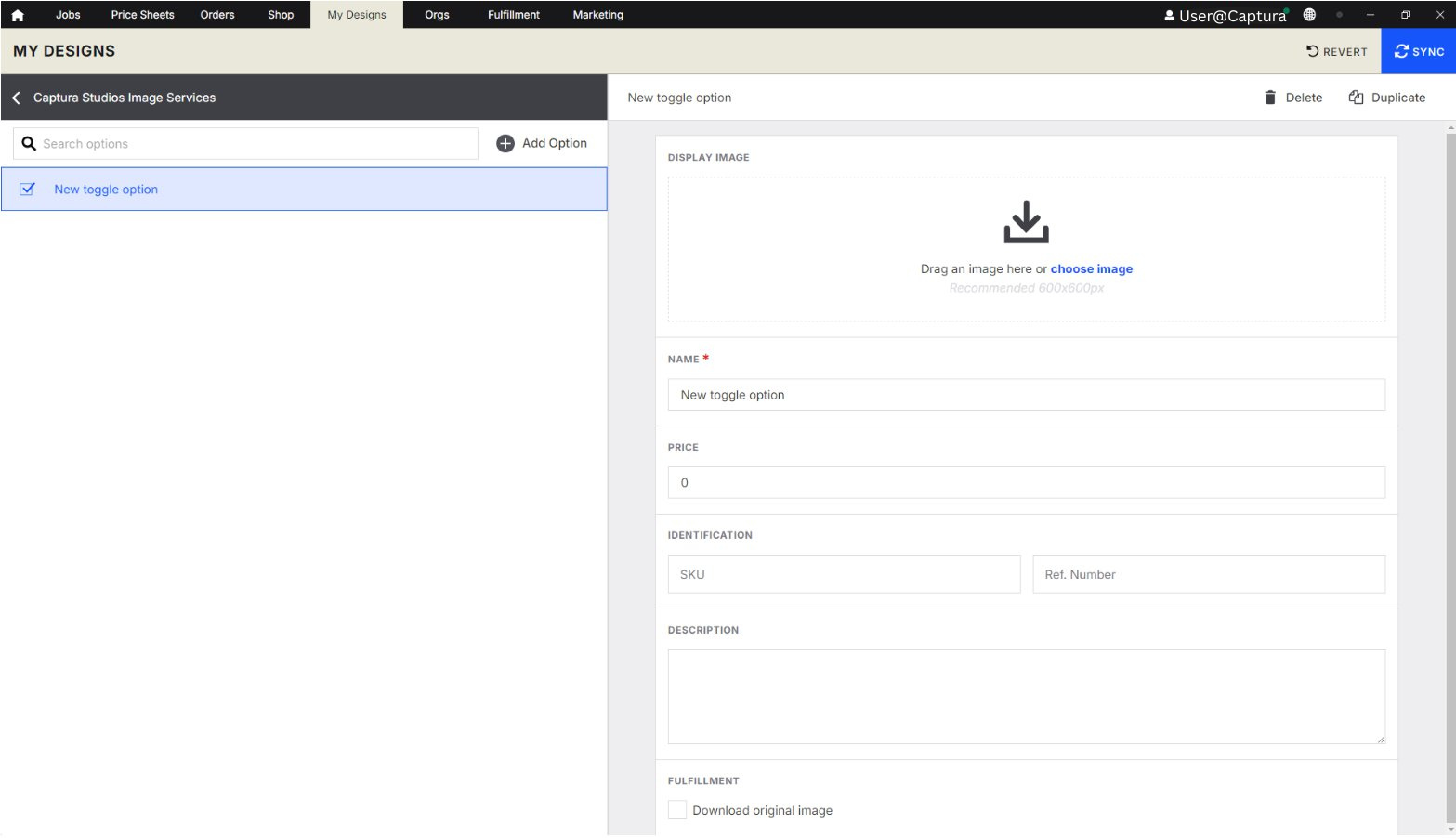
Task: Click the Name input field
Action: click(x=1026, y=395)
